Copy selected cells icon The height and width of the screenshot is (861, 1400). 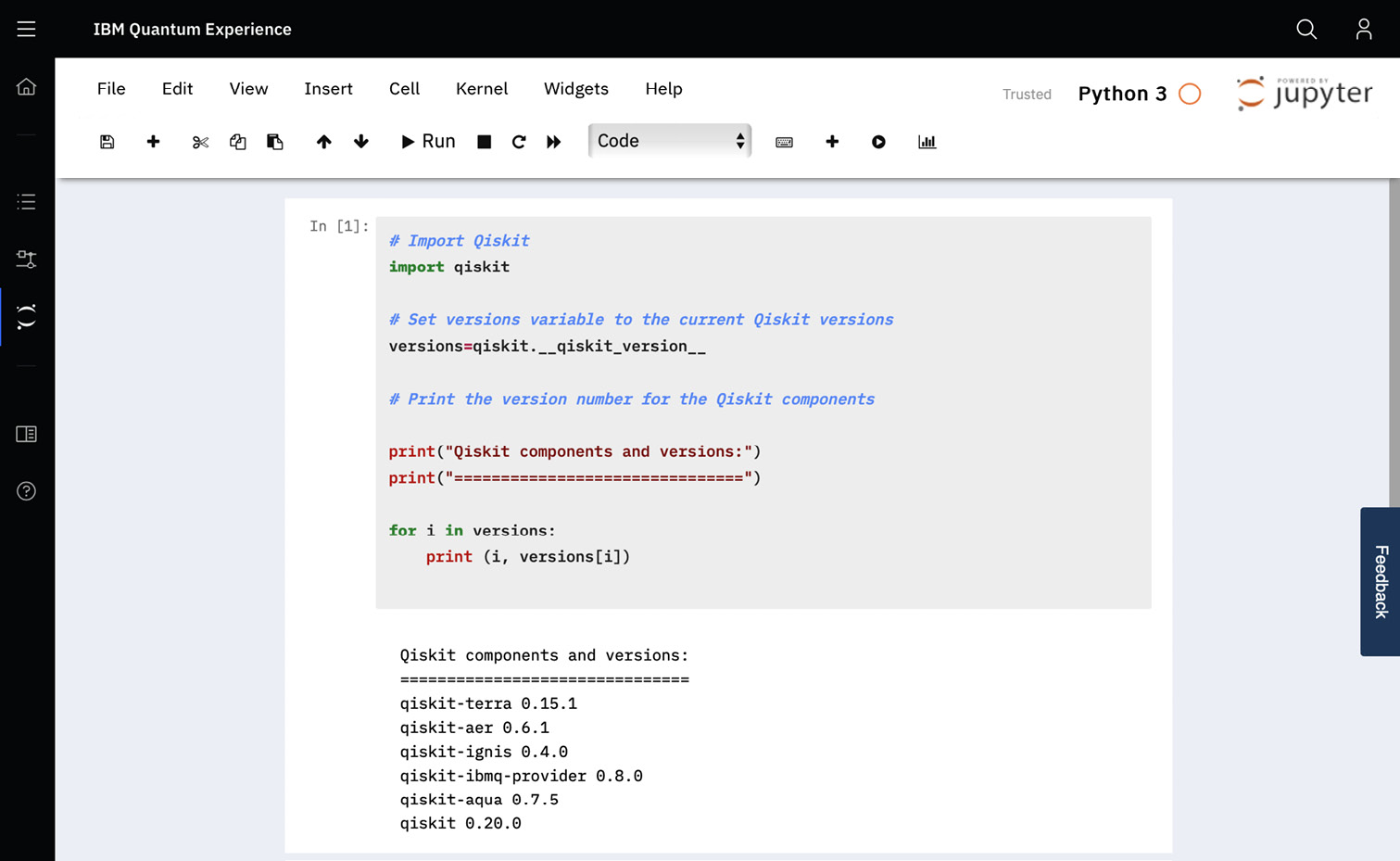(238, 142)
